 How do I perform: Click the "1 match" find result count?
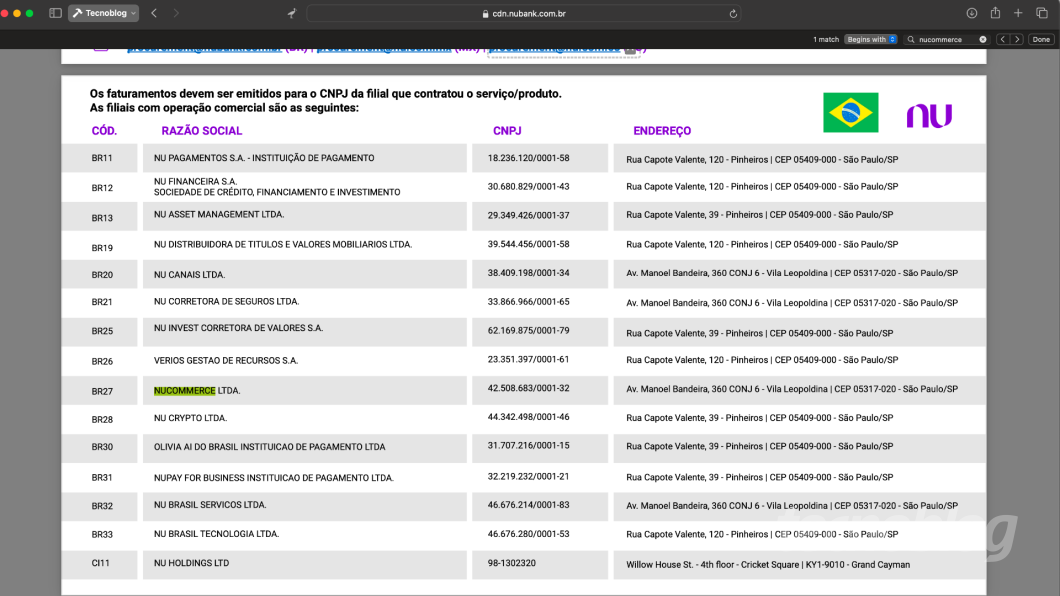coord(825,39)
